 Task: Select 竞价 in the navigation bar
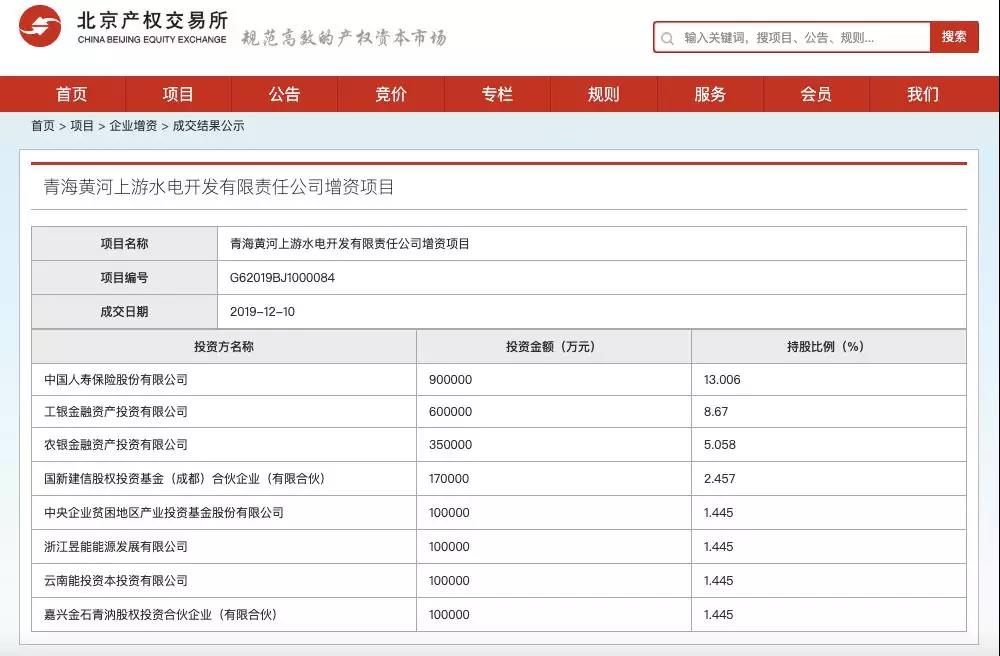pyautogui.click(x=391, y=94)
